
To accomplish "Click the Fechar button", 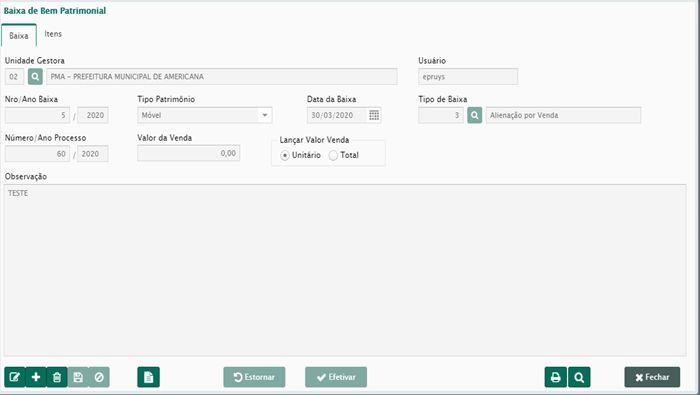I will pos(652,377).
